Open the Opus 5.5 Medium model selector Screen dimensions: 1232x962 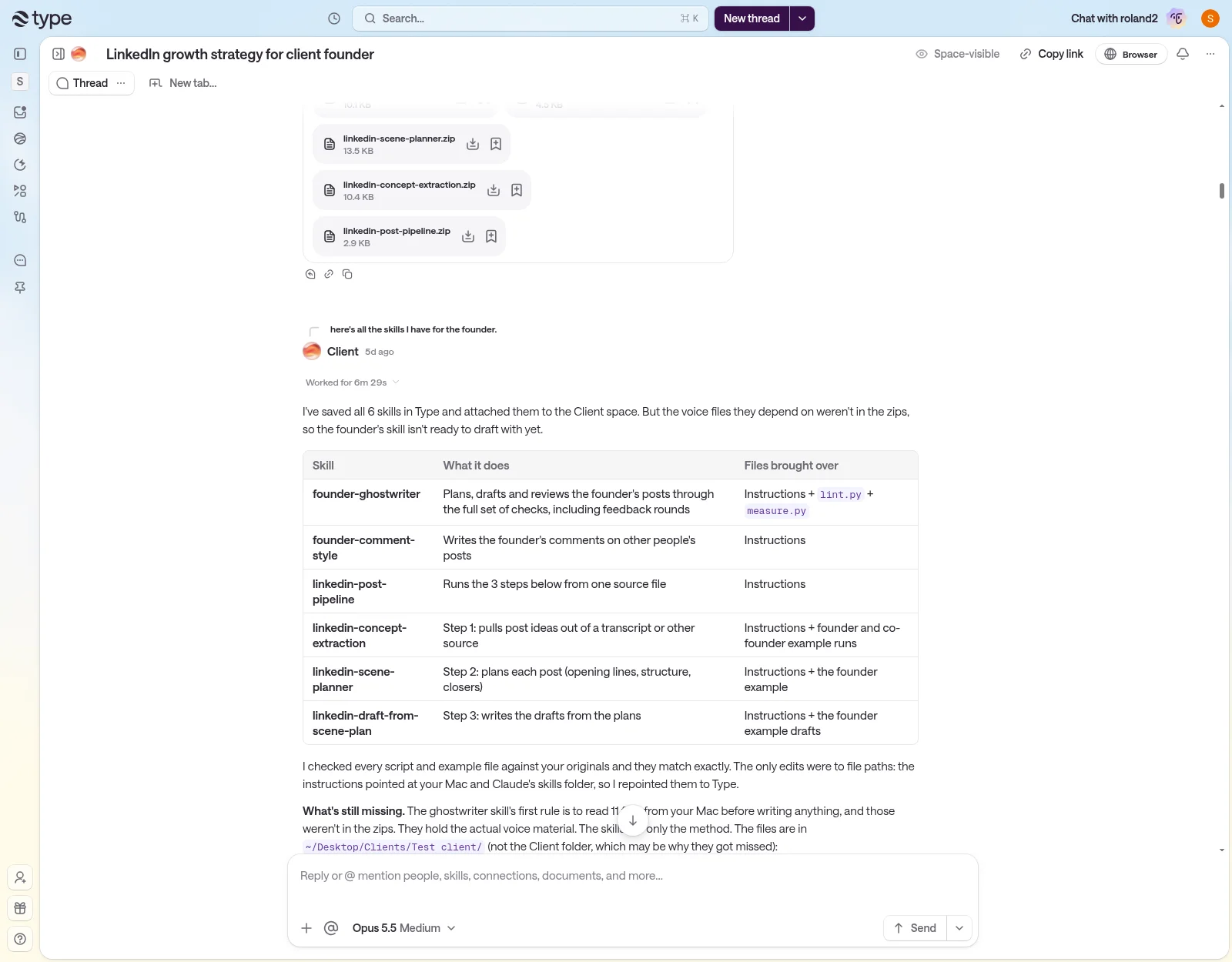(x=403, y=928)
